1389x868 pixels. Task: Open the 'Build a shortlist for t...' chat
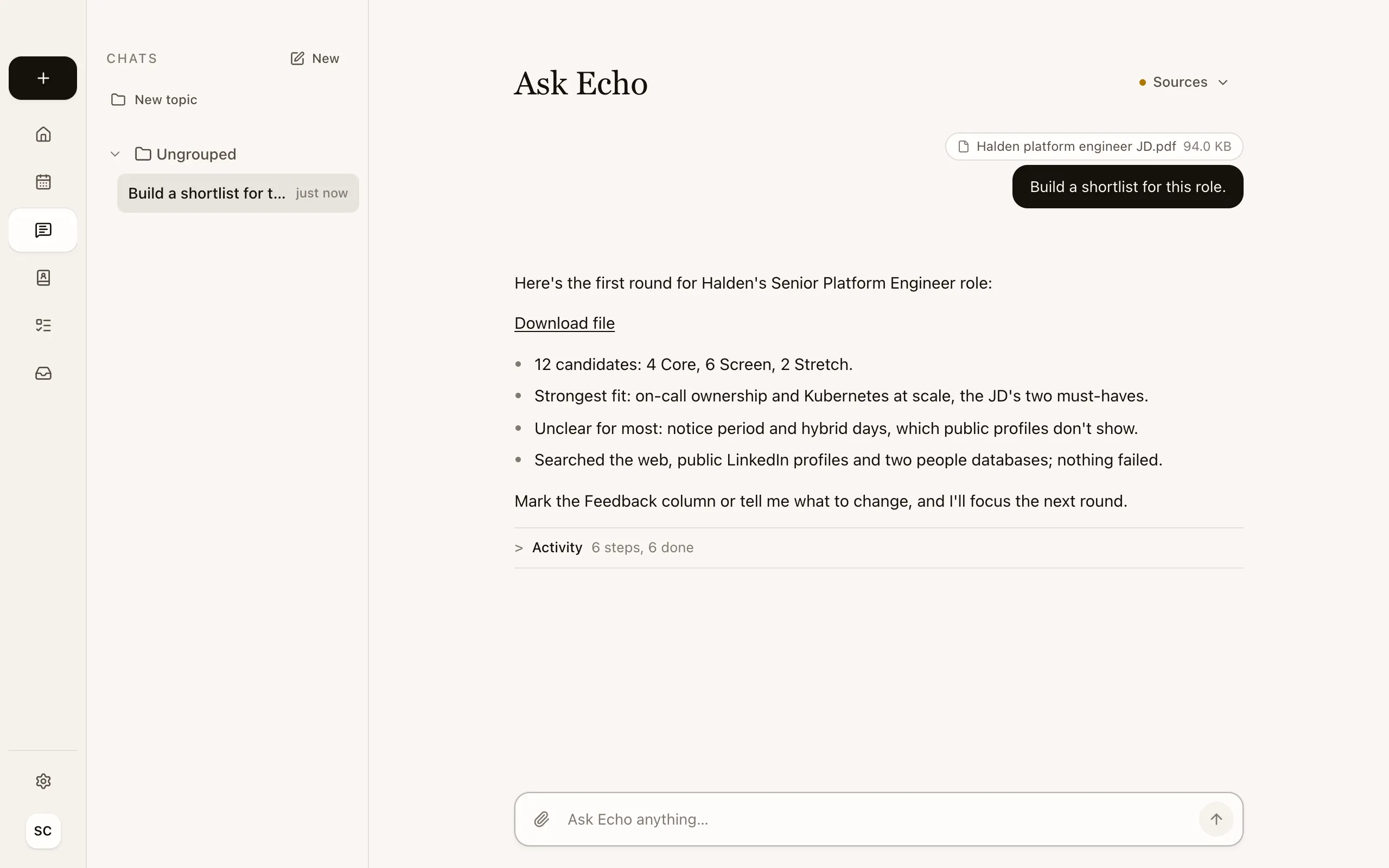click(x=238, y=194)
